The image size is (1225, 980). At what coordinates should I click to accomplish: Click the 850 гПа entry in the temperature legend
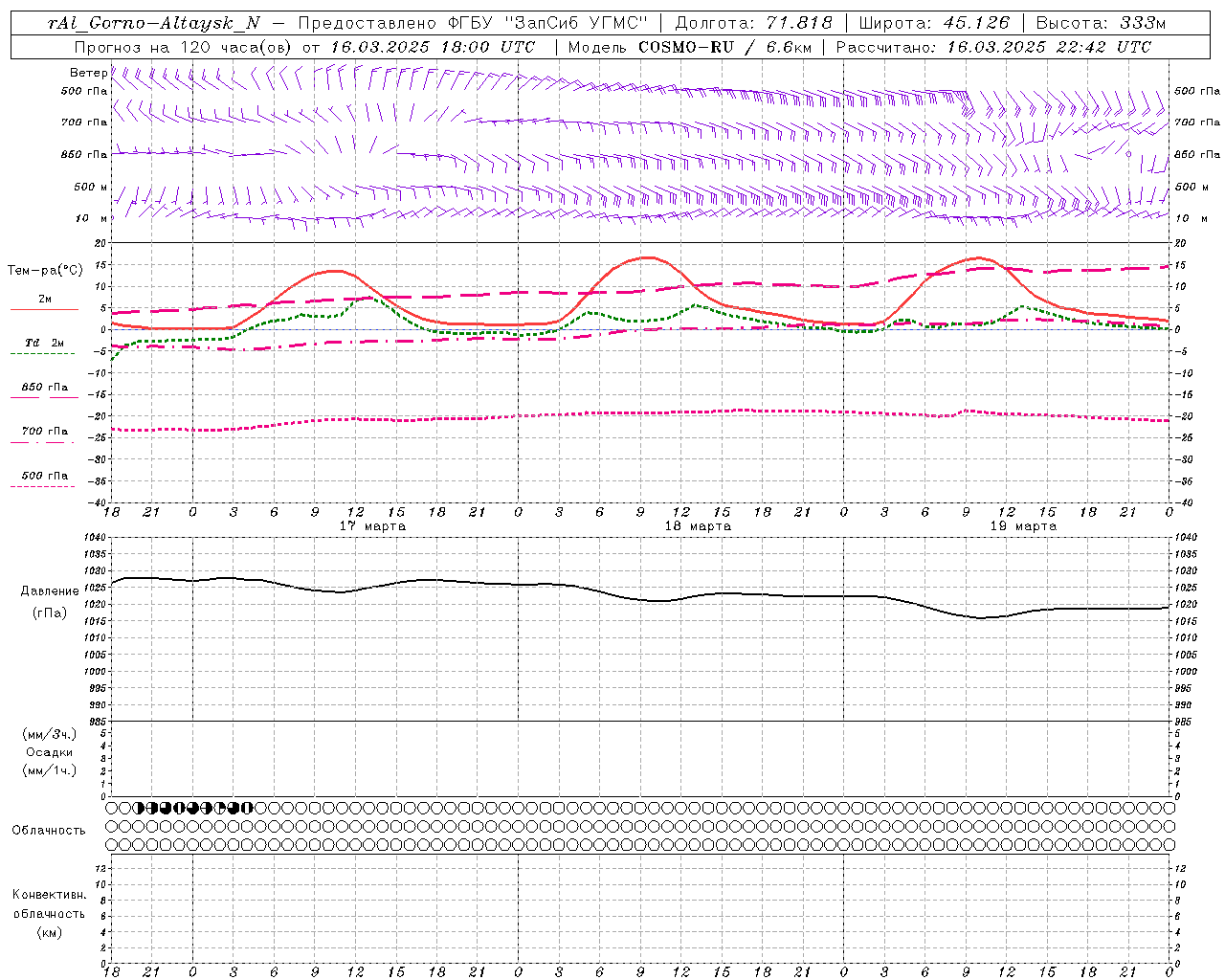tap(45, 388)
